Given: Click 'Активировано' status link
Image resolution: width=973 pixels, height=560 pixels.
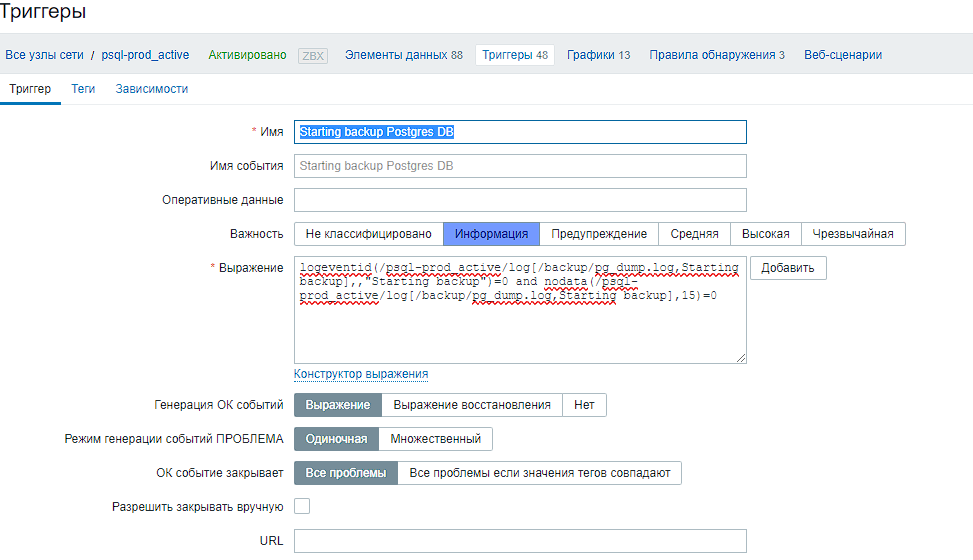Looking at the screenshot, I should click(x=247, y=55).
